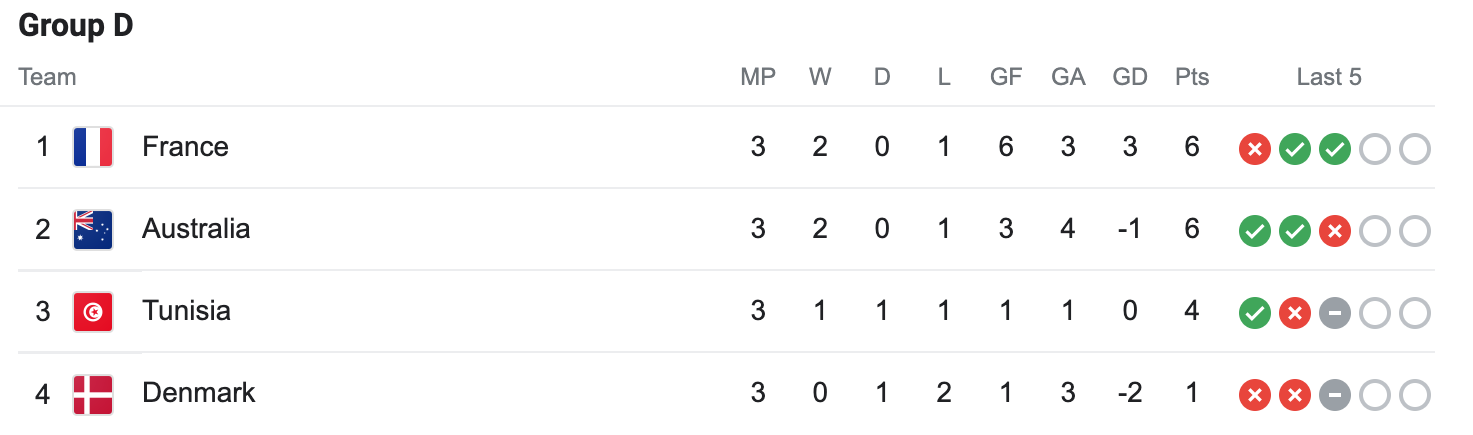Click the France flag icon
This screenshot has height=435, width=1473.
(x=93, y=147)
